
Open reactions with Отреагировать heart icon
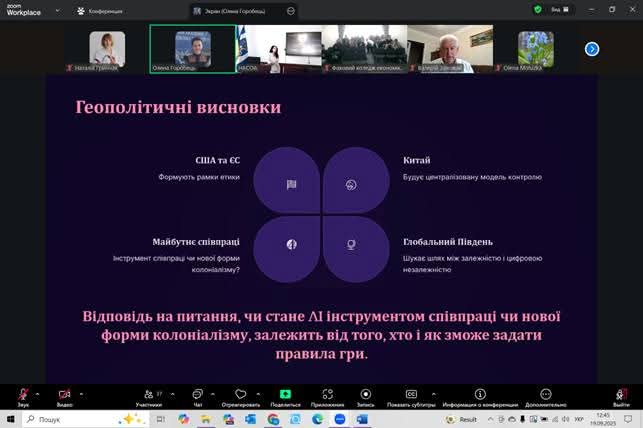[240, 395]
